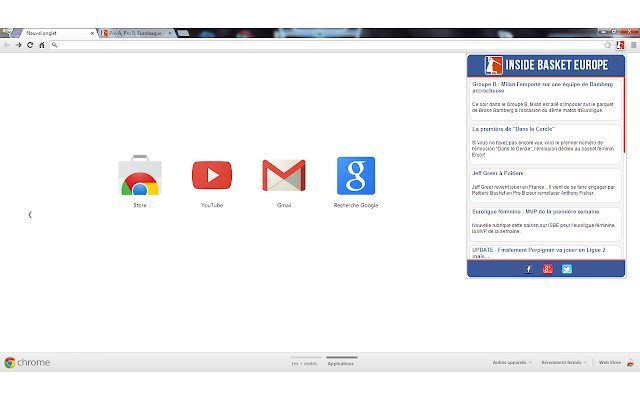This screenshot has height=400, width=640.
Task: Open Google+ link in extension footer
Action: point(548,269)
